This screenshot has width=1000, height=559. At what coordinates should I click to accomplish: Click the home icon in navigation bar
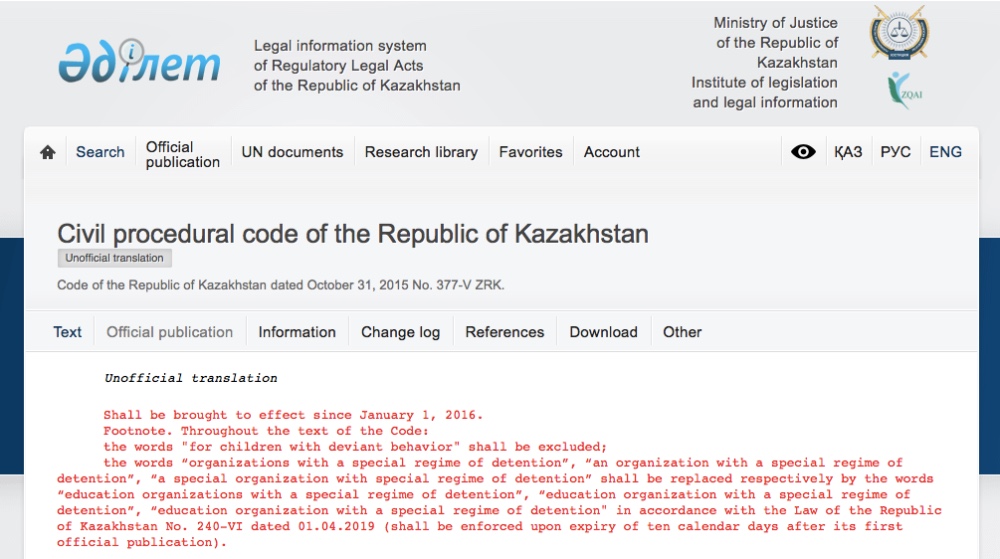tap(48, 152)
